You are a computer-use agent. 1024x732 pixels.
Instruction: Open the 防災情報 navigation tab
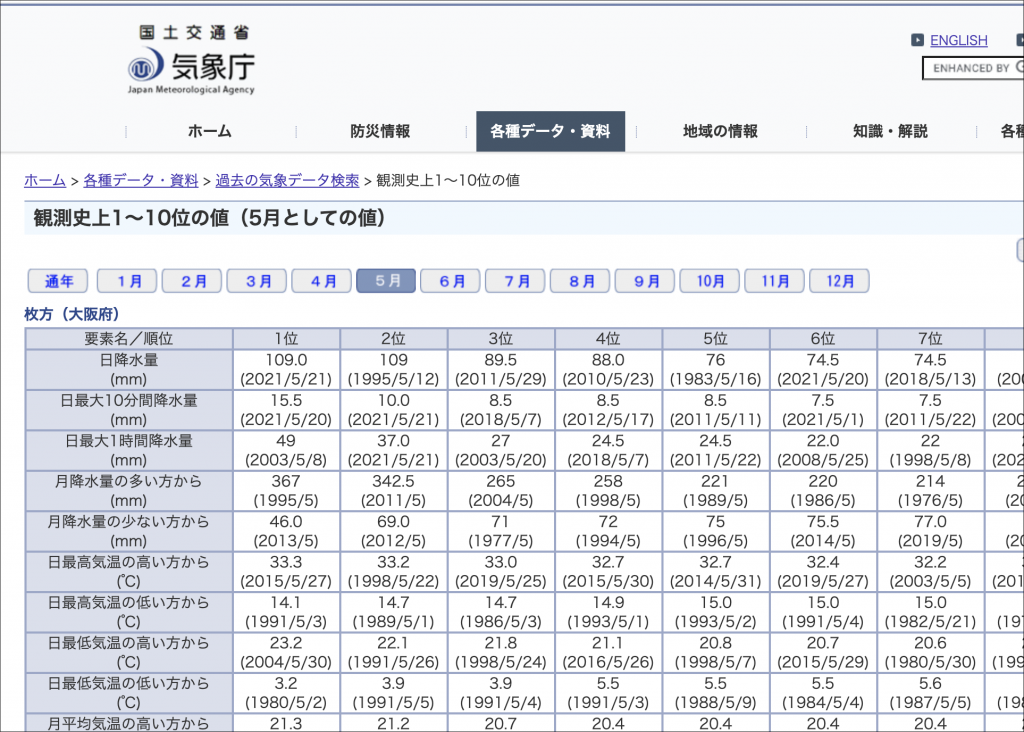(380, 131)
